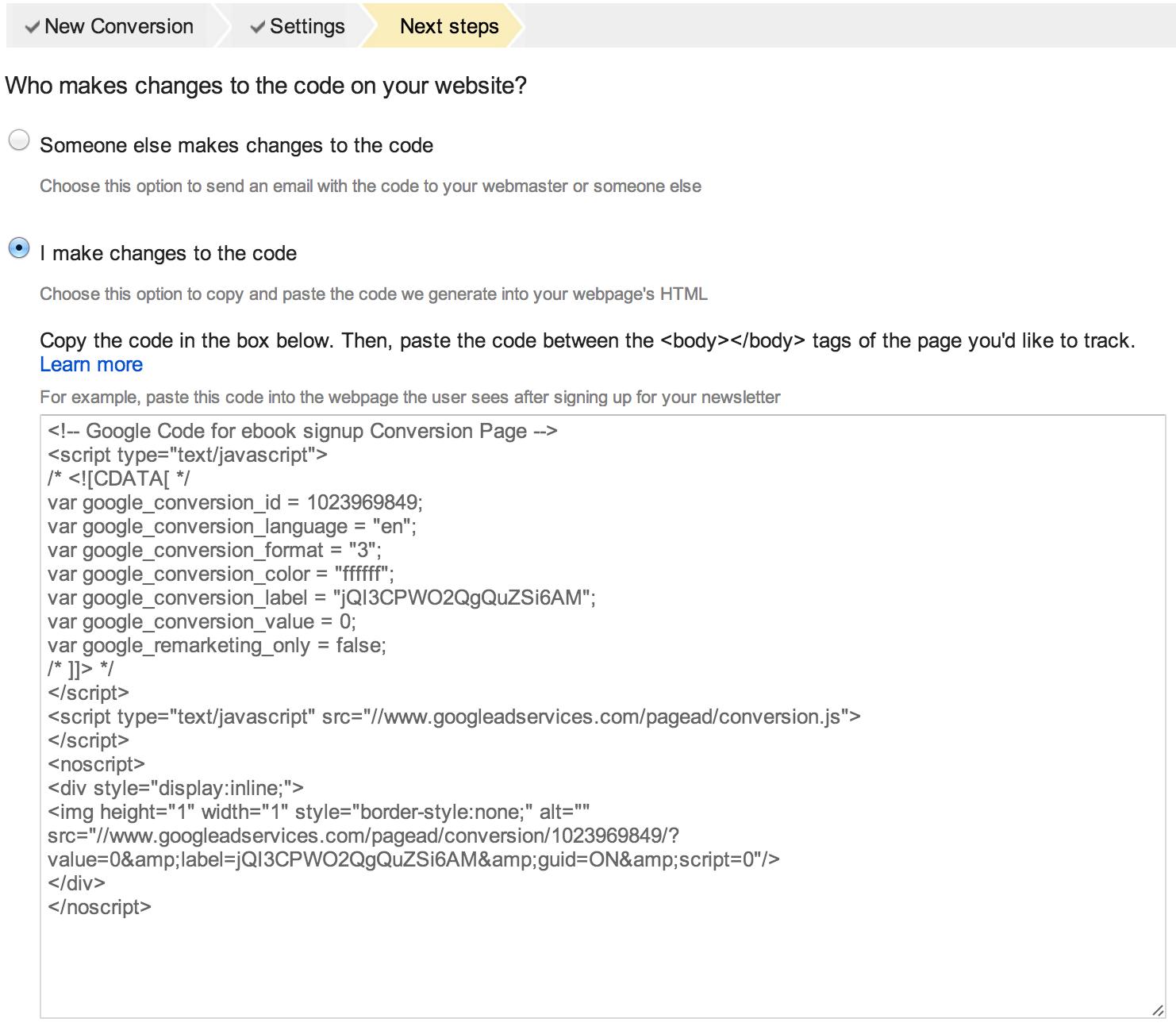Viewport: 1176px width, 1030px height.
Task: Click the 'Copy the code in the box below' instruction
Action: pos(587,341)
